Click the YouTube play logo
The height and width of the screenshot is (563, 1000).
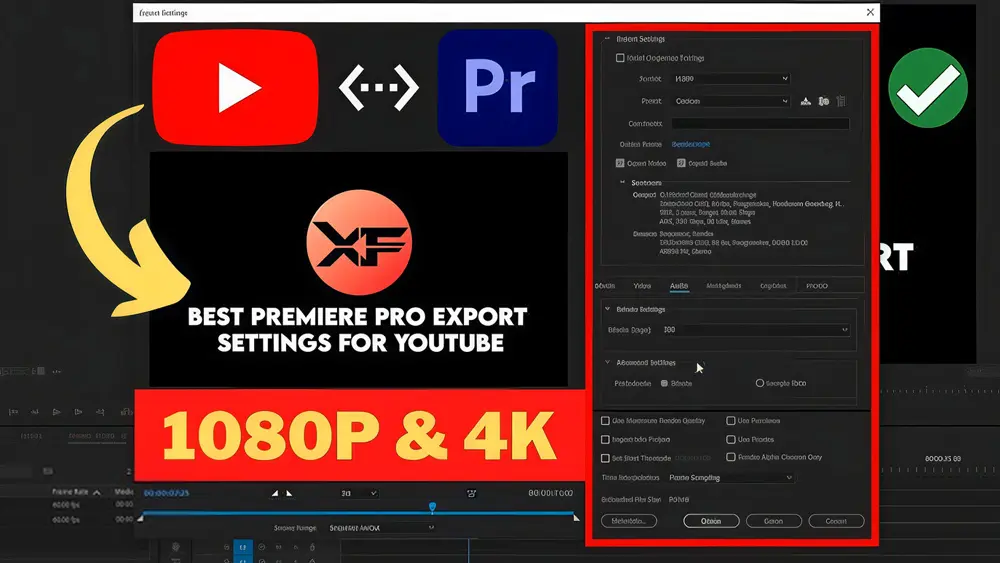pos(235,87)
